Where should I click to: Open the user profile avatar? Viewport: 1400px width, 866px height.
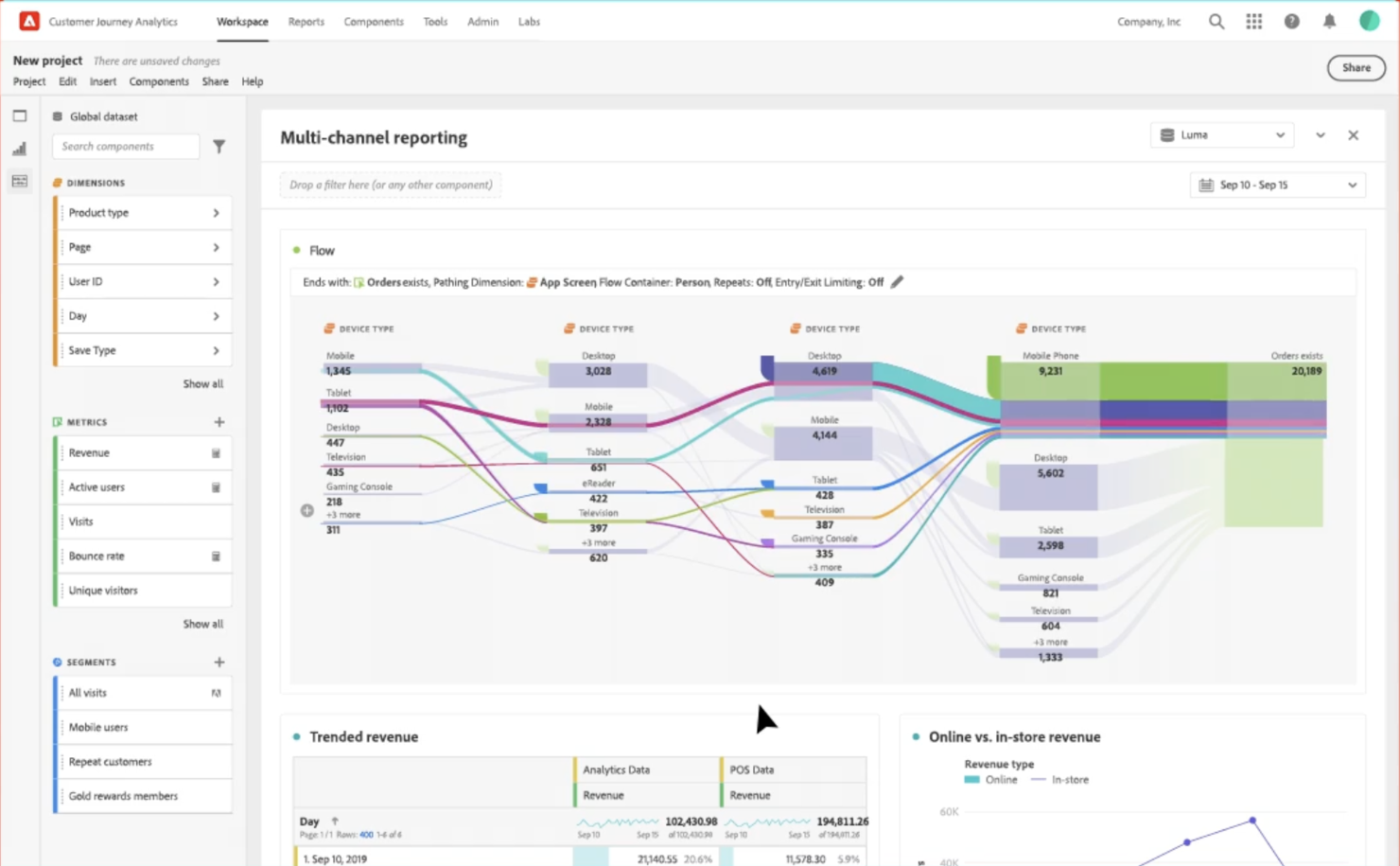tap(1369, 21)
